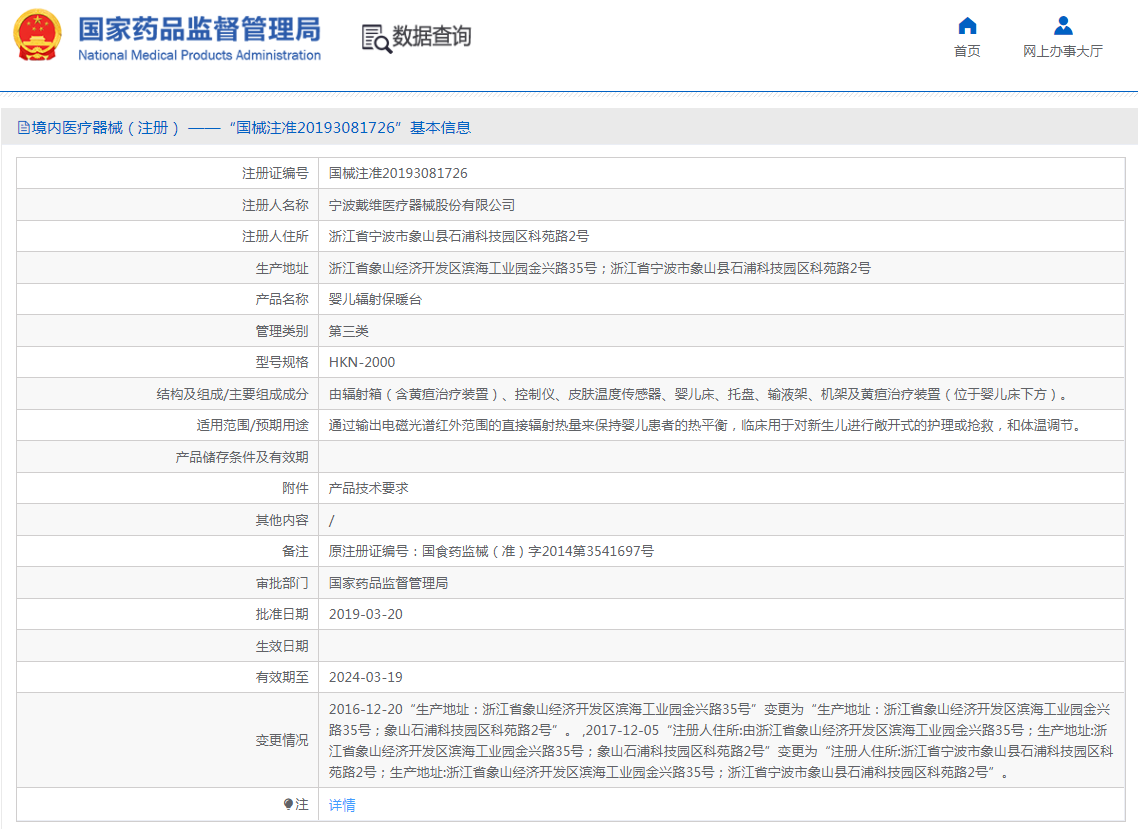The width and height of the screenshot is (1138, 829).
Task: Click the 批准日期 label
Action: tap(282, 614)
